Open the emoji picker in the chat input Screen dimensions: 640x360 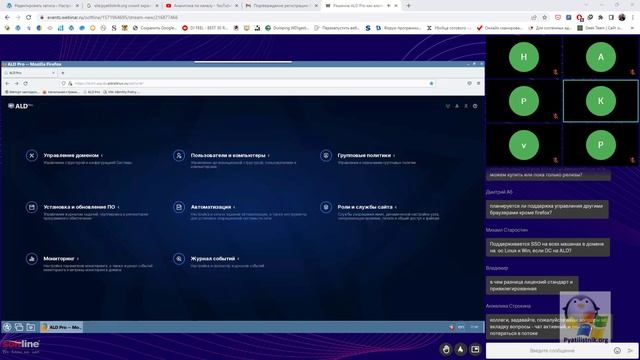click(x=617, y=351)
